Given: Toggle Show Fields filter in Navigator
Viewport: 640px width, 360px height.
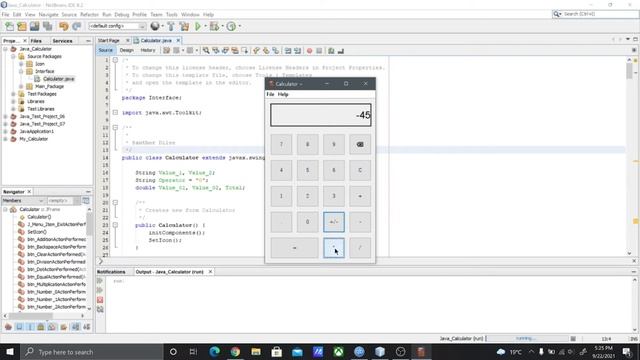Looking at the screenshot, I should (x=19, y=327).
